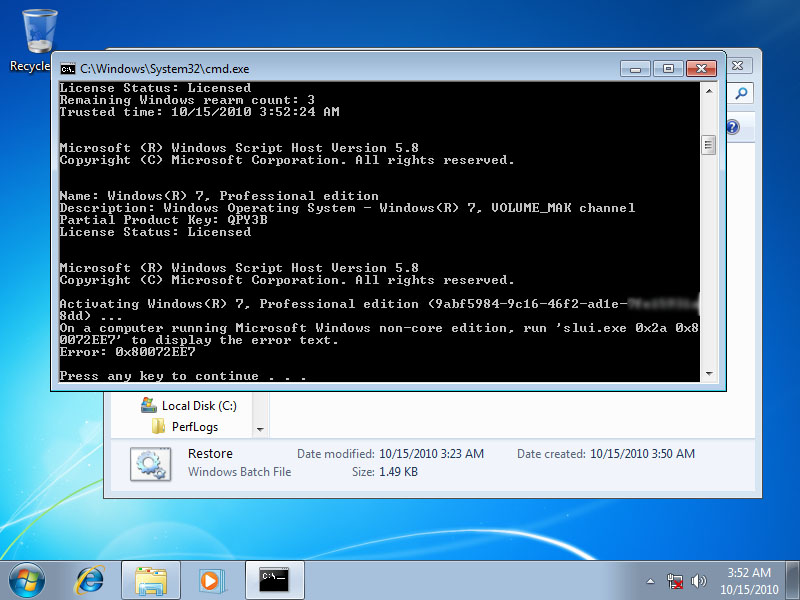Click 'Press any key to continue' line
The height and width of the screenshot is (600, 800).
(x=183, y=376)
